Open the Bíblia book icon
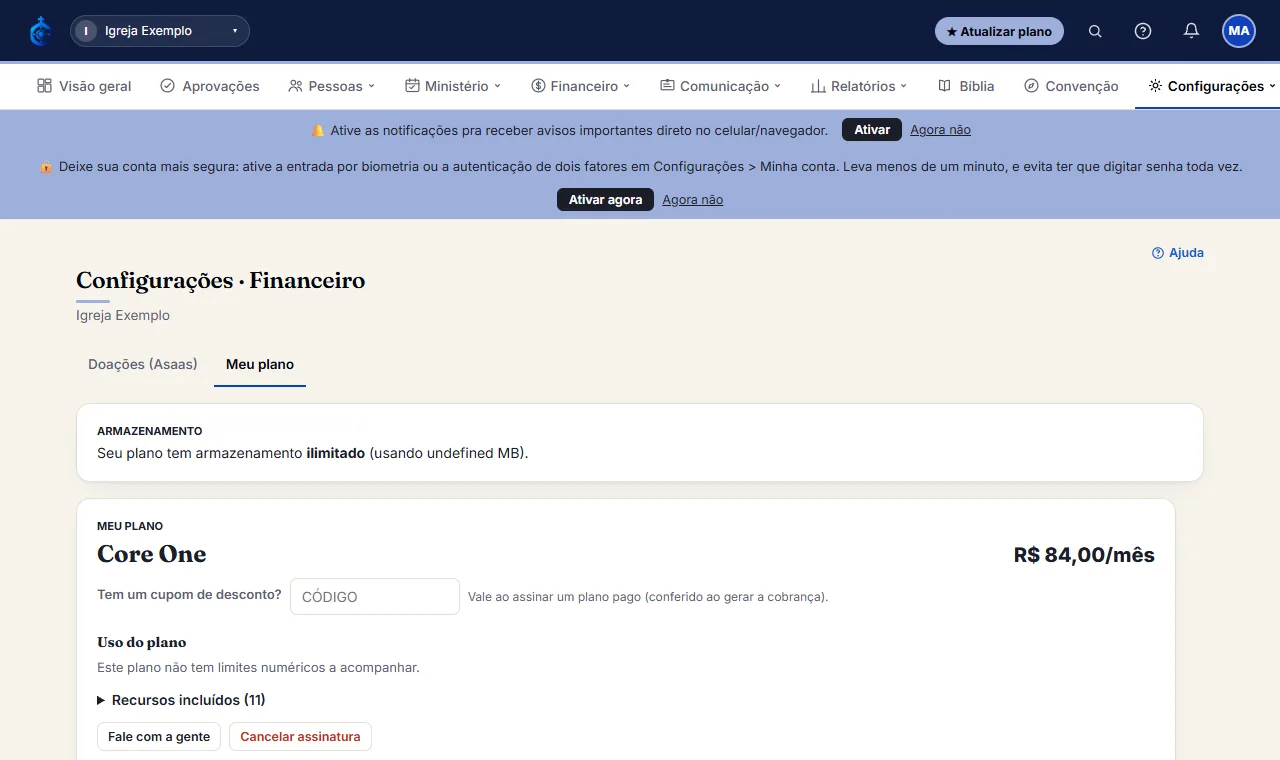The image size is (1280, 760). 944,86
